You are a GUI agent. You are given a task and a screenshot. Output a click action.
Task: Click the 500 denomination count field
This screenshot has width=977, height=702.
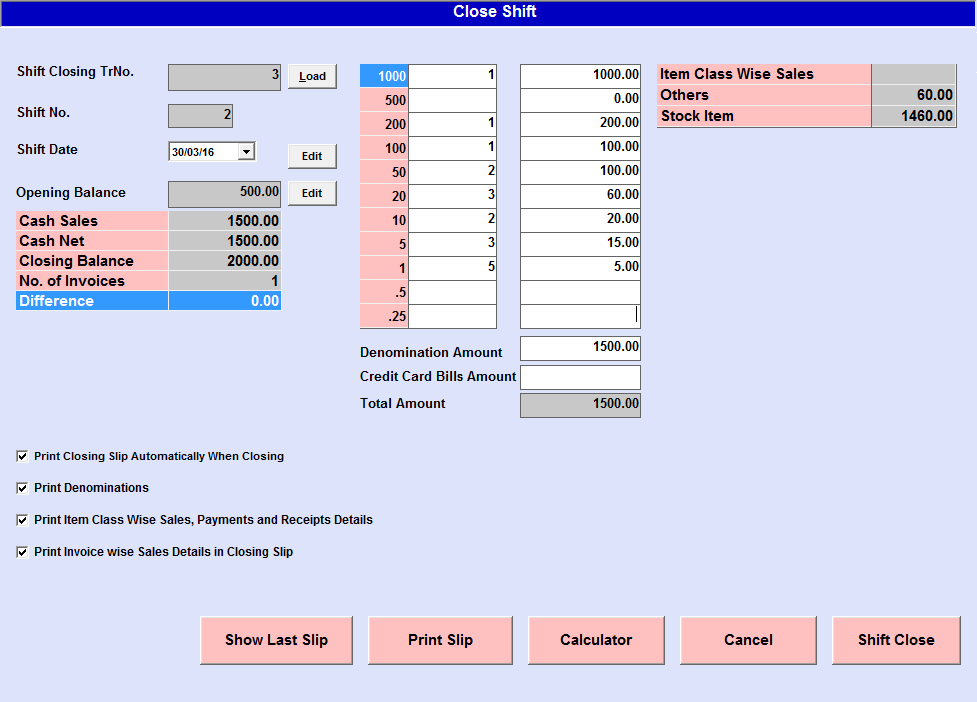pyautogui.click(x=453, y=100)
